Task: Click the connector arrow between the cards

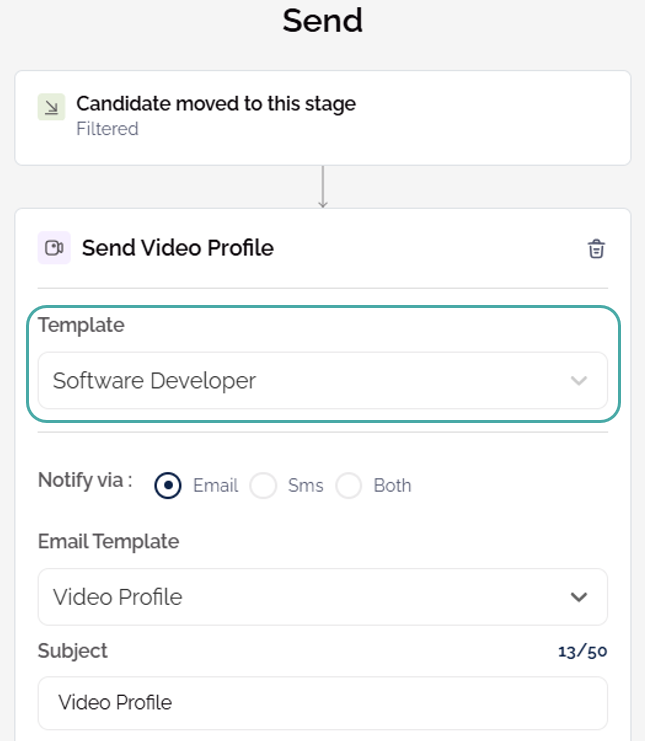Action: (x=322, y=187)
